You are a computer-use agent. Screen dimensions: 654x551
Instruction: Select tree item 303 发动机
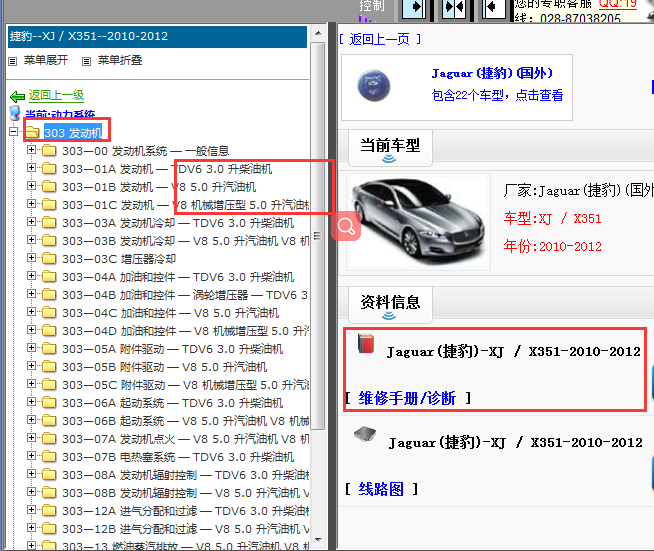click(x=73, y=133)
